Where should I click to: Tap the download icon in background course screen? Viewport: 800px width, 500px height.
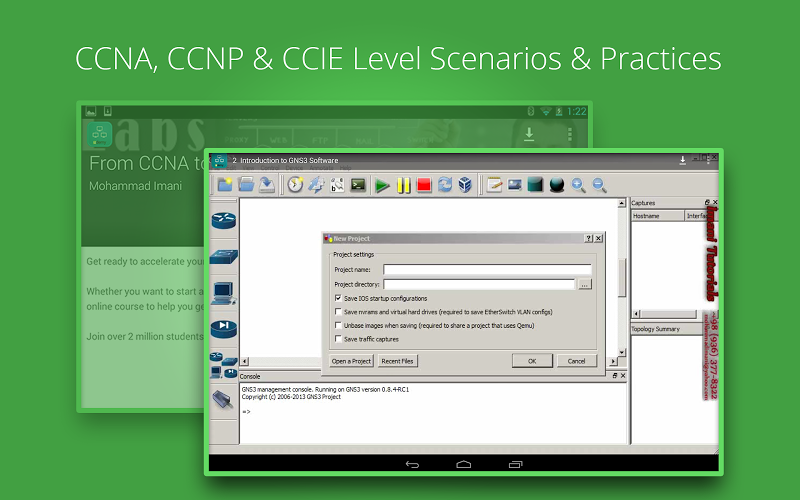(x=529, y=134)
